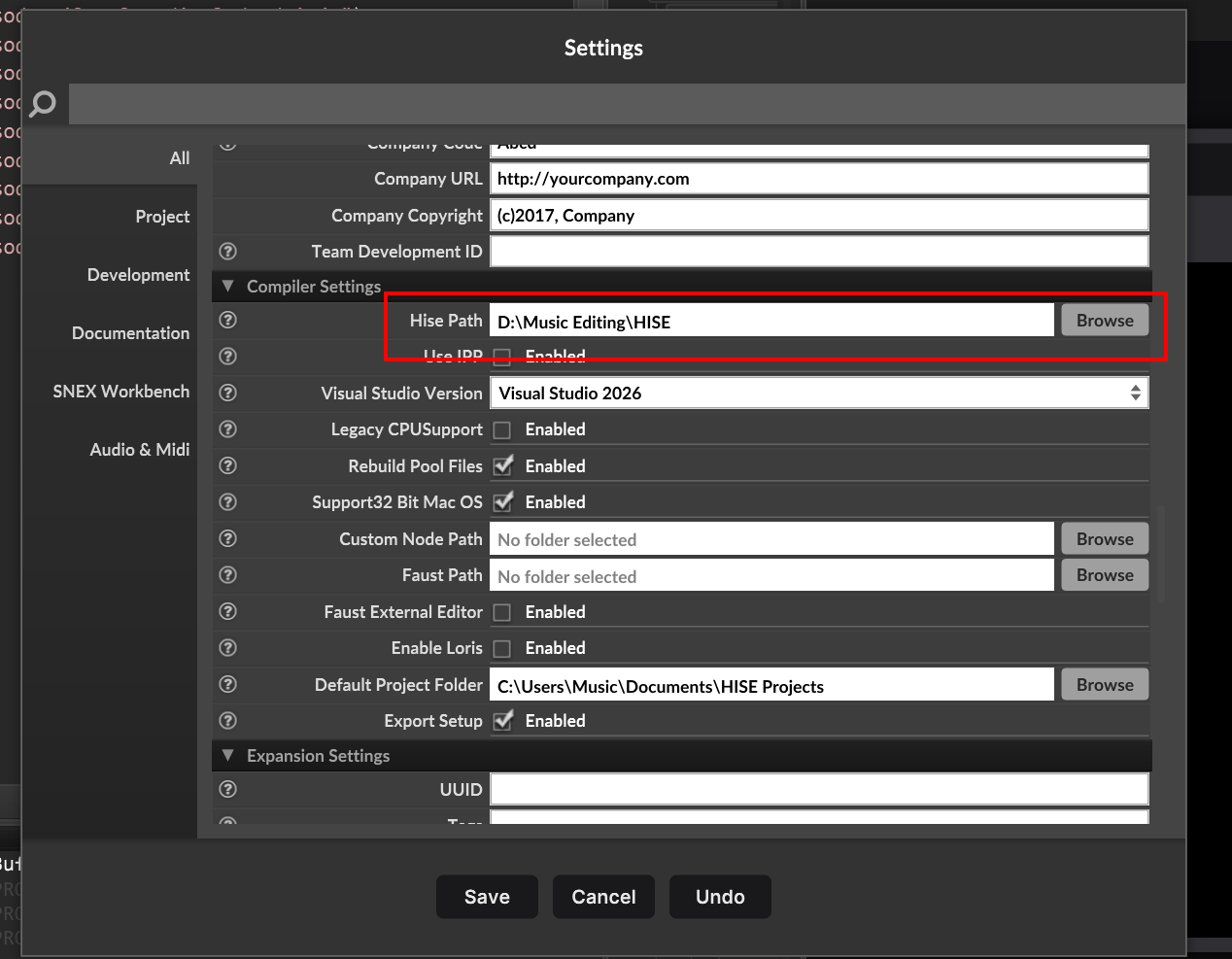Click help icon next to Team Development ID

[228, 252]
